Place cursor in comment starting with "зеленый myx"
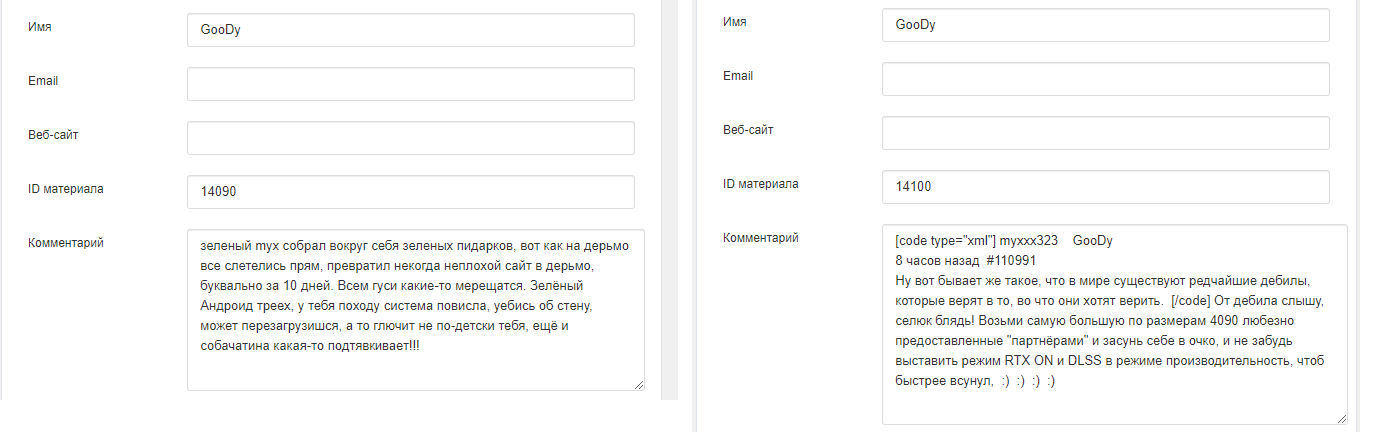 pos(416,310)
